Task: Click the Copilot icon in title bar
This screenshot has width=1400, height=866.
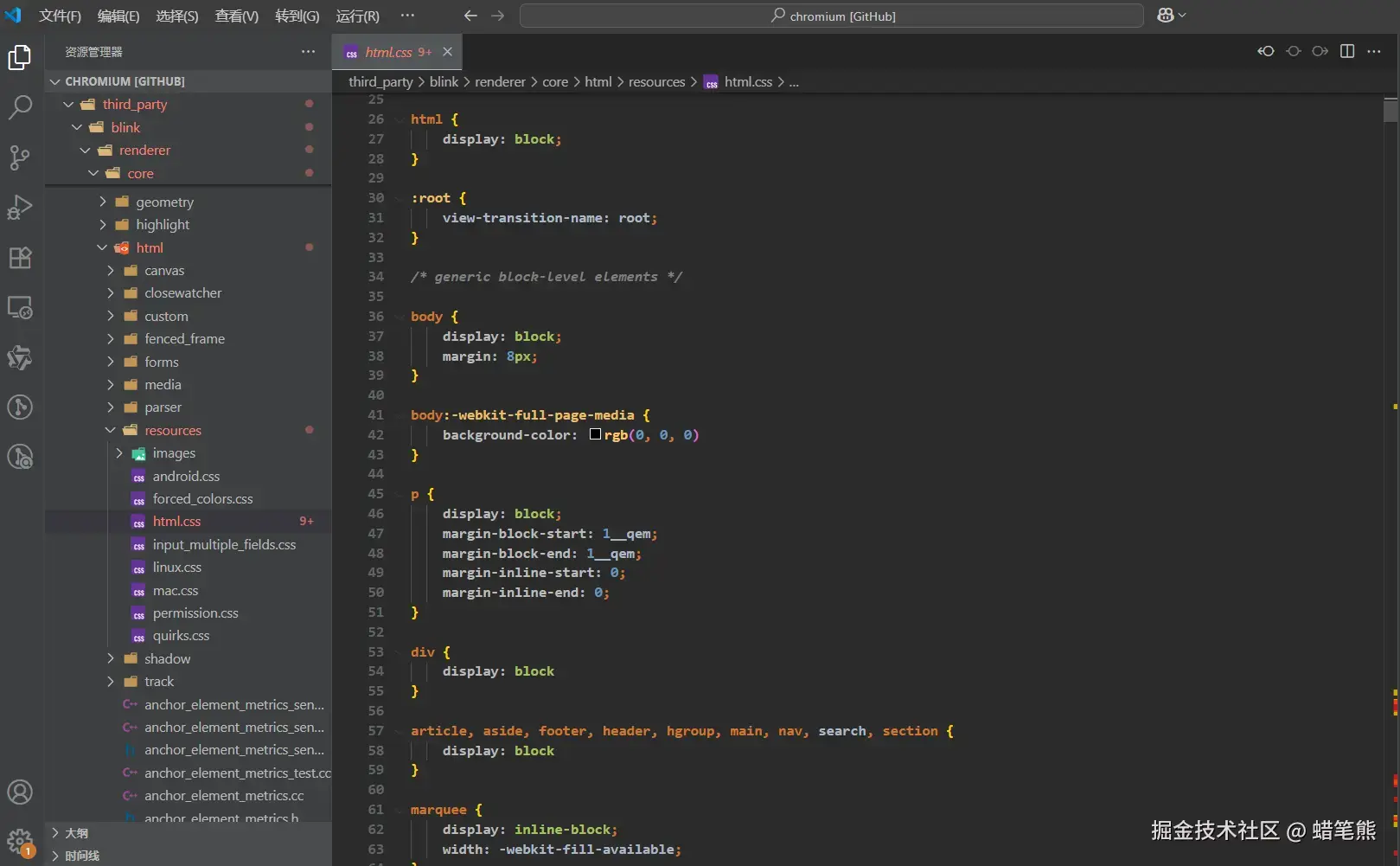Action: pos(1166,16)
